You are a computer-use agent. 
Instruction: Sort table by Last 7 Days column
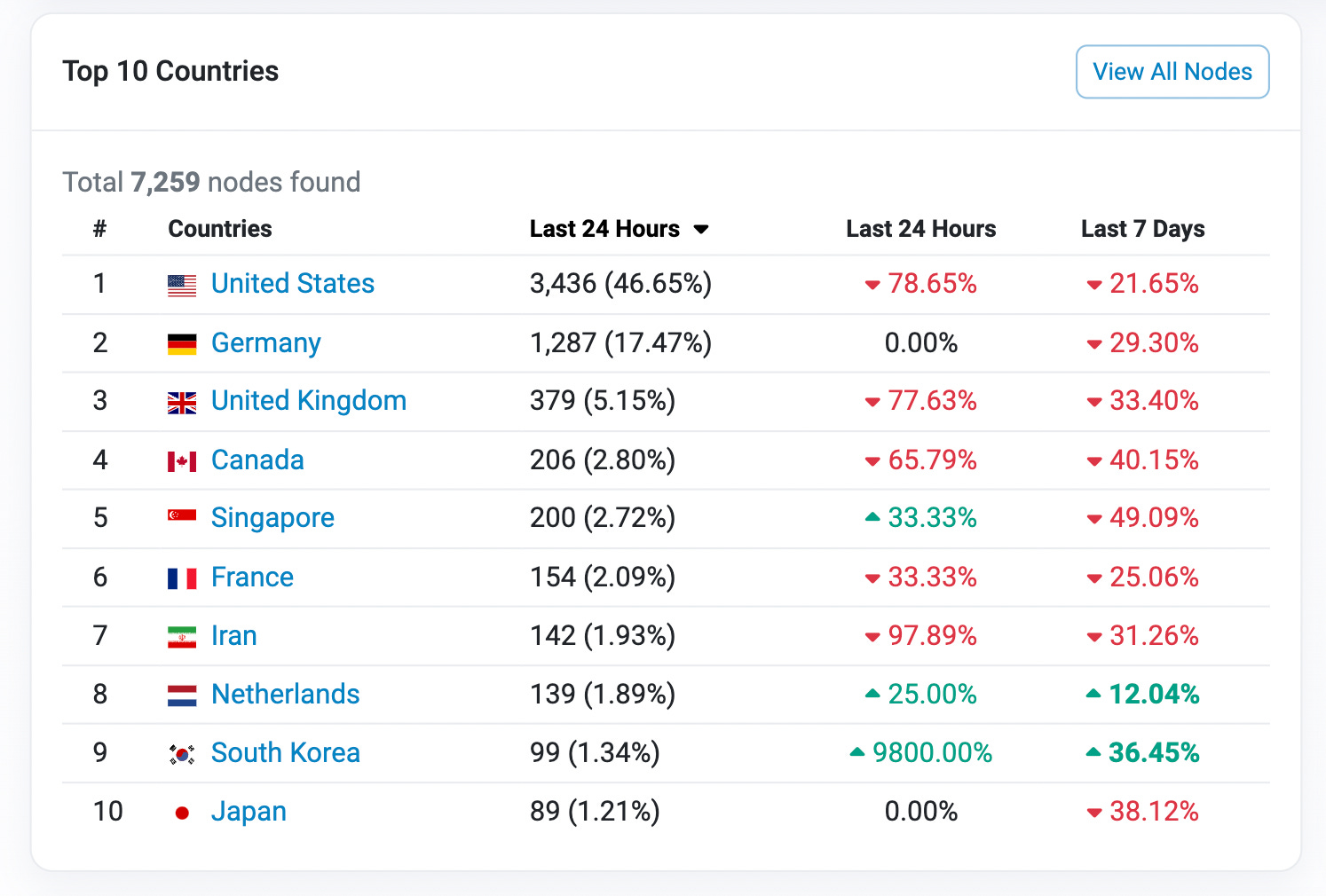click(x=1142, y=229)
